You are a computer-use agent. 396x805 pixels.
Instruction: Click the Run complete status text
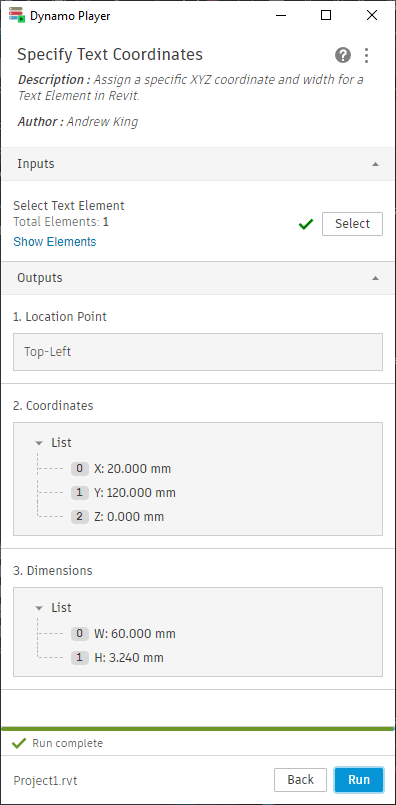pyautogui.click(x=67, y=743)
